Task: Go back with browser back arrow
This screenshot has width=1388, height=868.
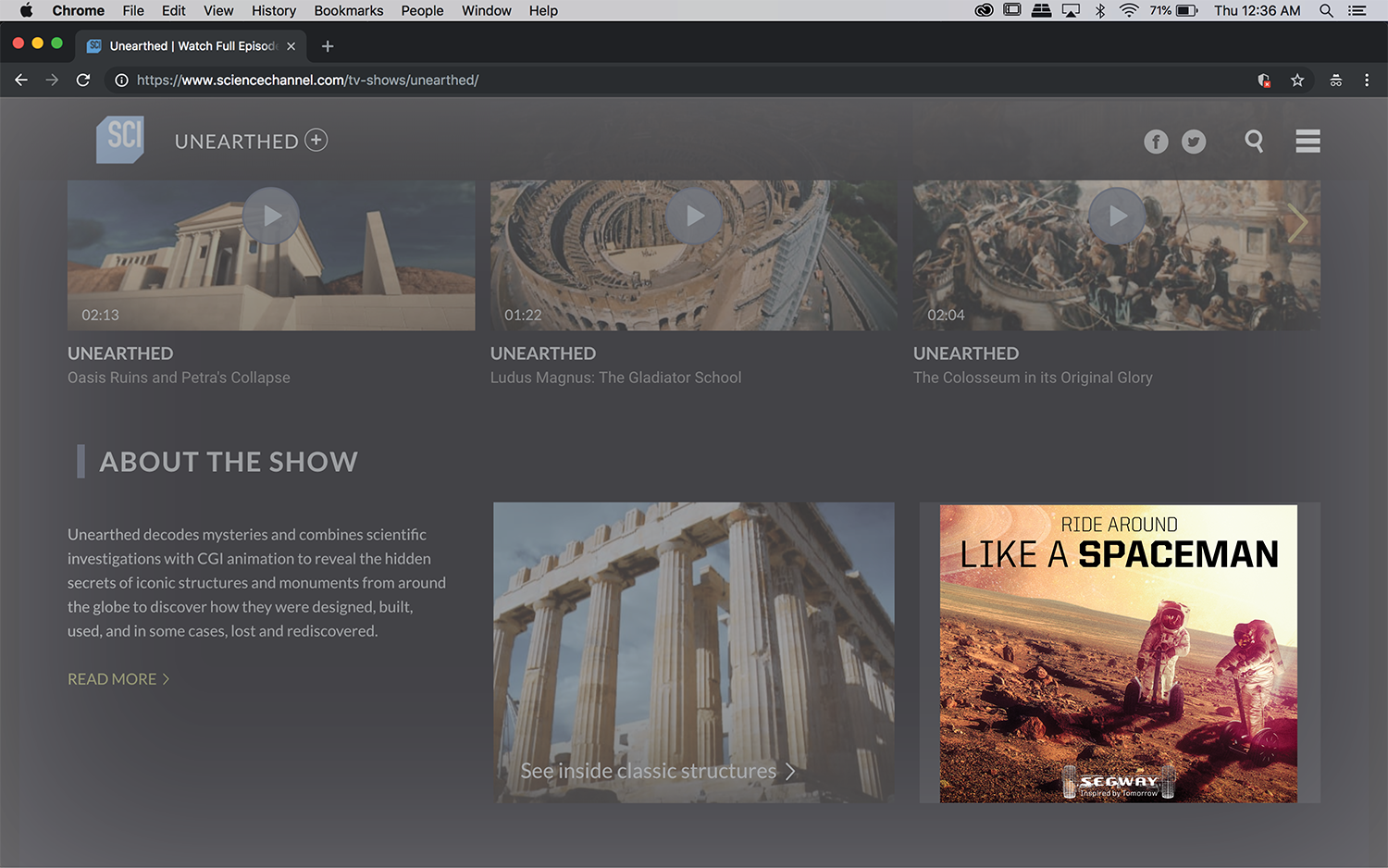Action: pos(21,81)
